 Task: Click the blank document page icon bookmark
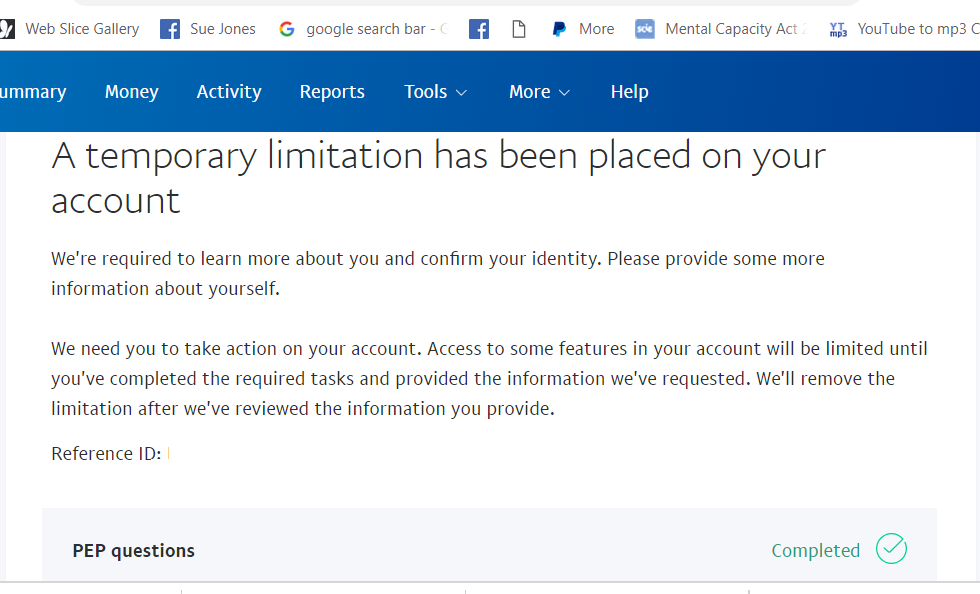(519, 28)
